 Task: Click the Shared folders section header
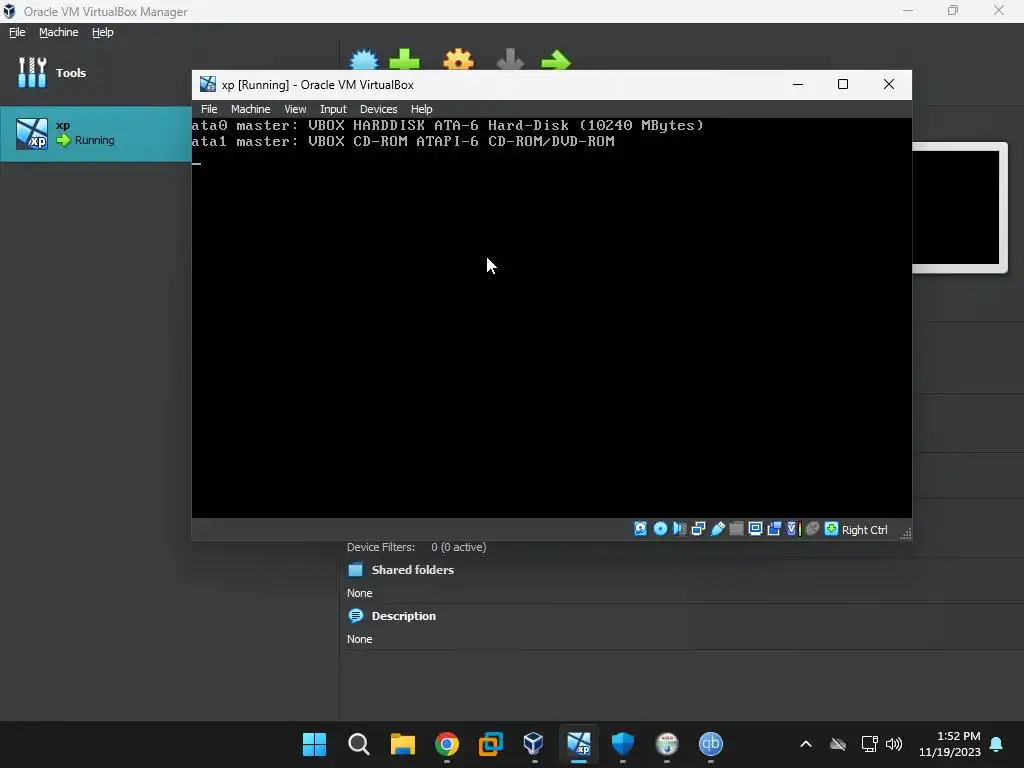[412, 569]
